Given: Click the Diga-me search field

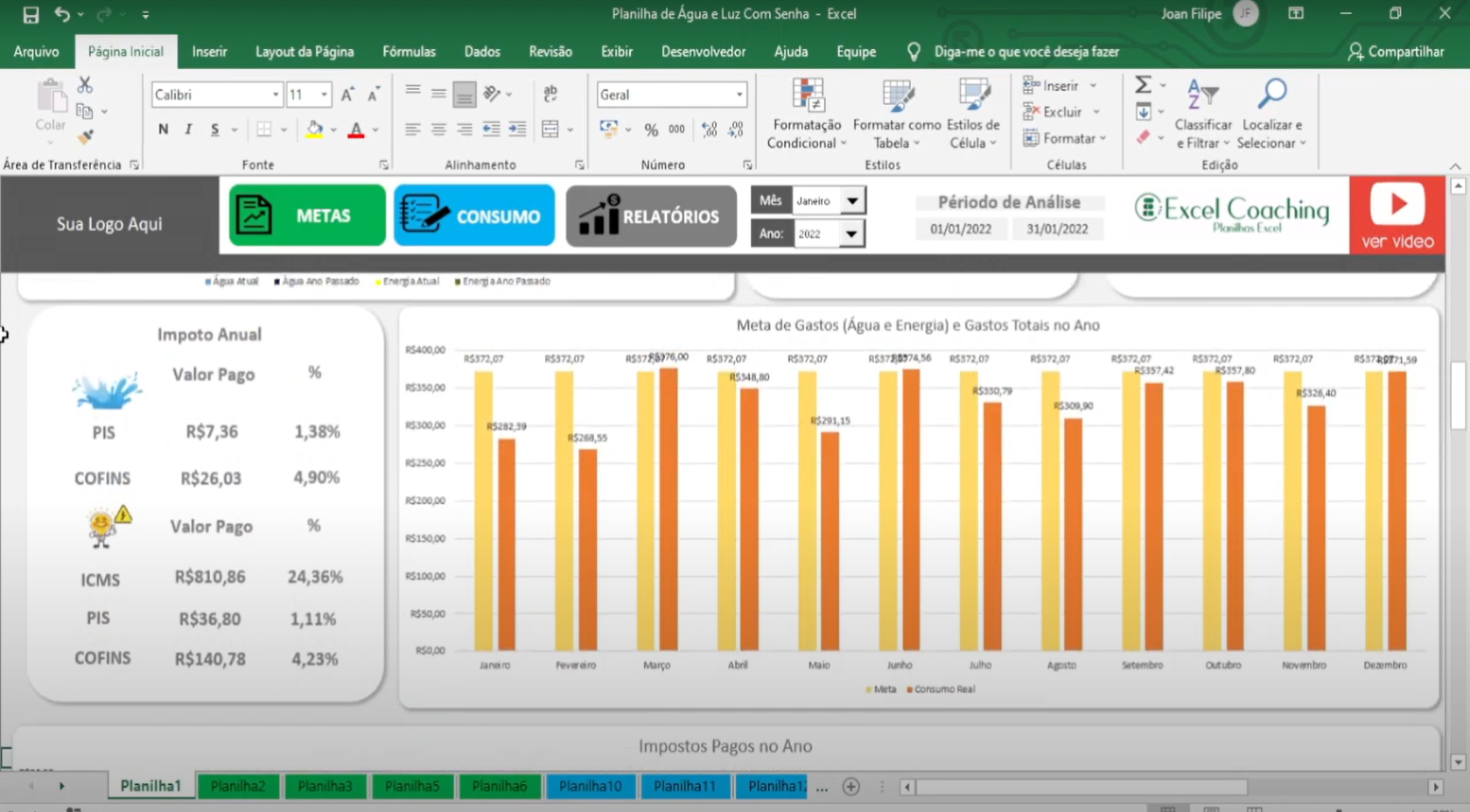Looking at the screenshot, I should point(1026,52).
